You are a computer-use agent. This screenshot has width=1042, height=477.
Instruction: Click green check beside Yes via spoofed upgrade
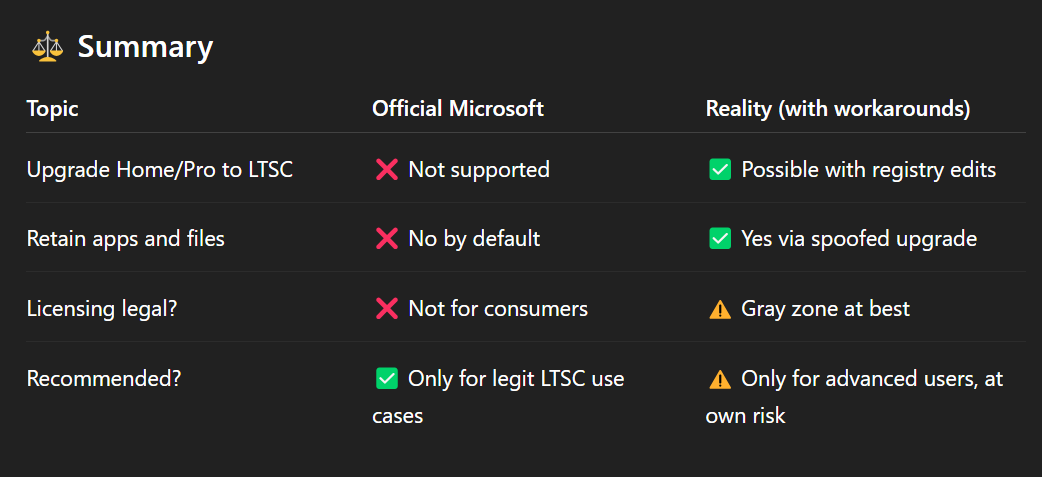coord(720,238)
